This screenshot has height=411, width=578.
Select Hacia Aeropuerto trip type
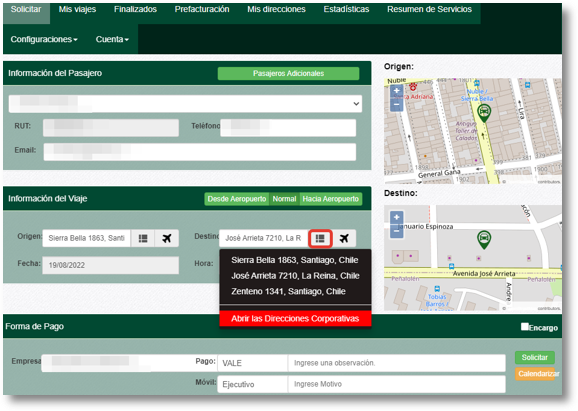click(x=331, y=199)
